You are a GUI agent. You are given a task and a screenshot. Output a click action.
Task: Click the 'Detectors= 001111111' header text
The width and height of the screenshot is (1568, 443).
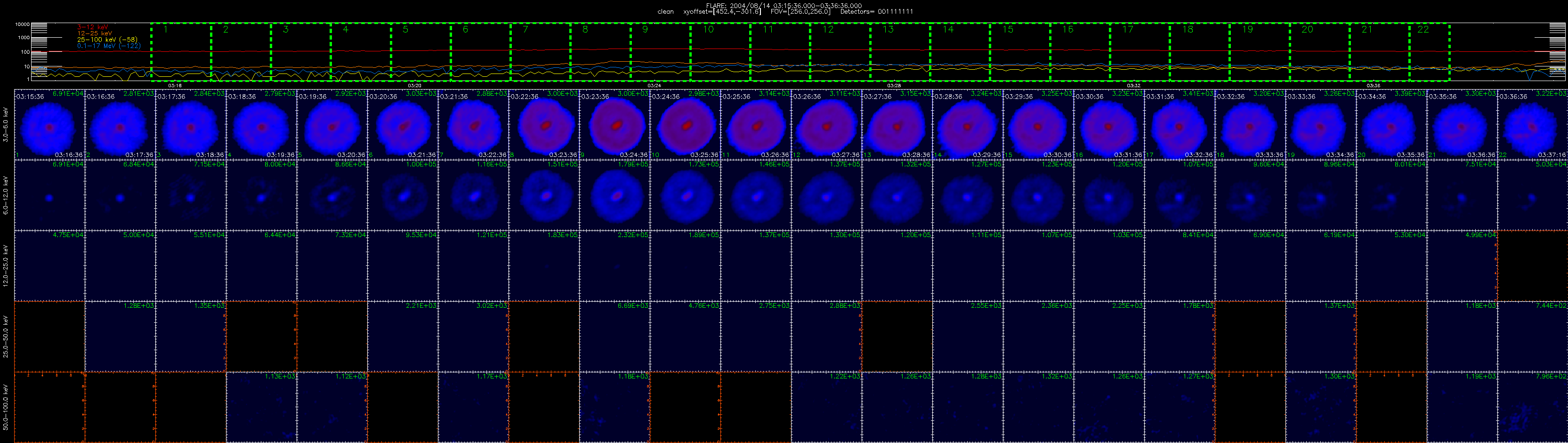876,12
